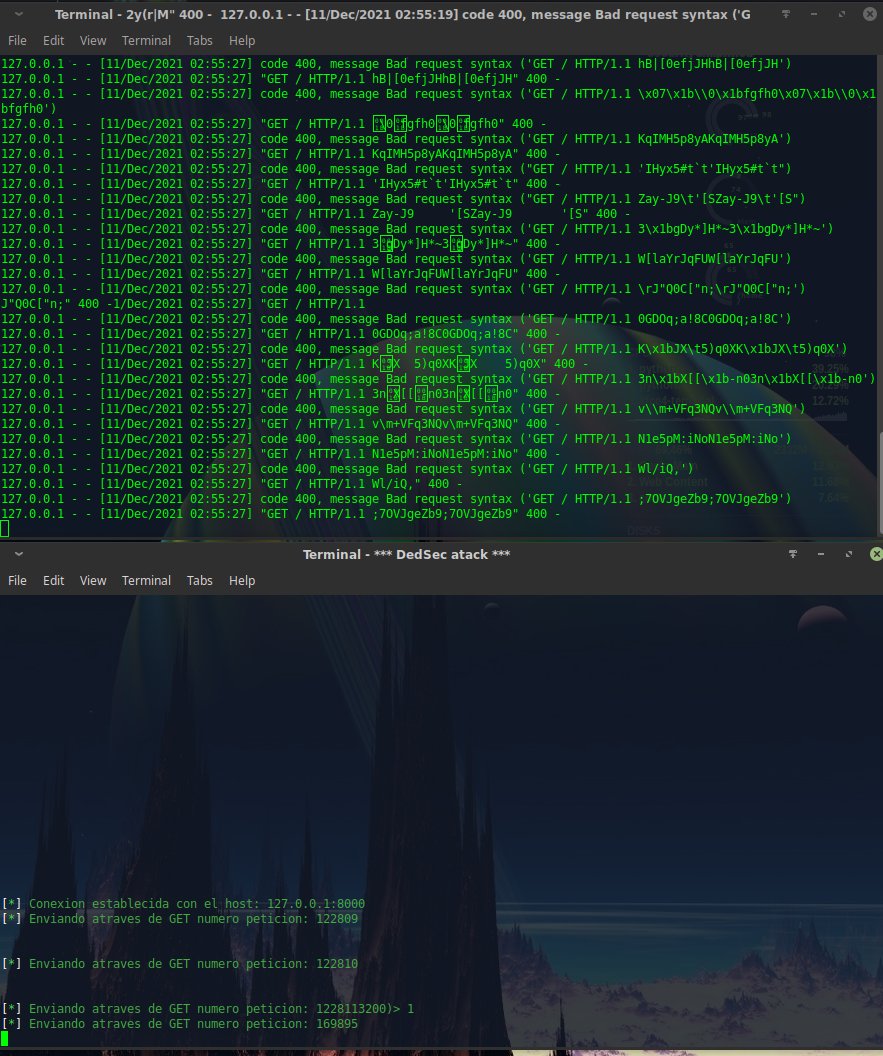Select 'Conexion establecida con el host' line
Viewport: 883px width, 1056px height.
tap(183, 904)
